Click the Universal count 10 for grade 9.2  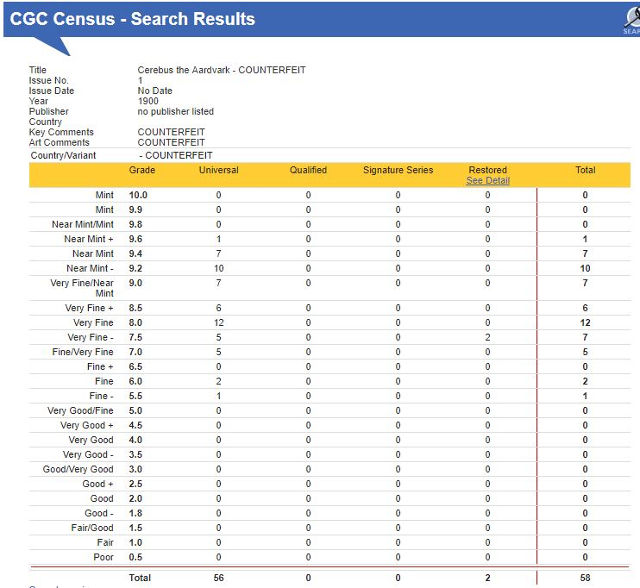click(219, 268)
